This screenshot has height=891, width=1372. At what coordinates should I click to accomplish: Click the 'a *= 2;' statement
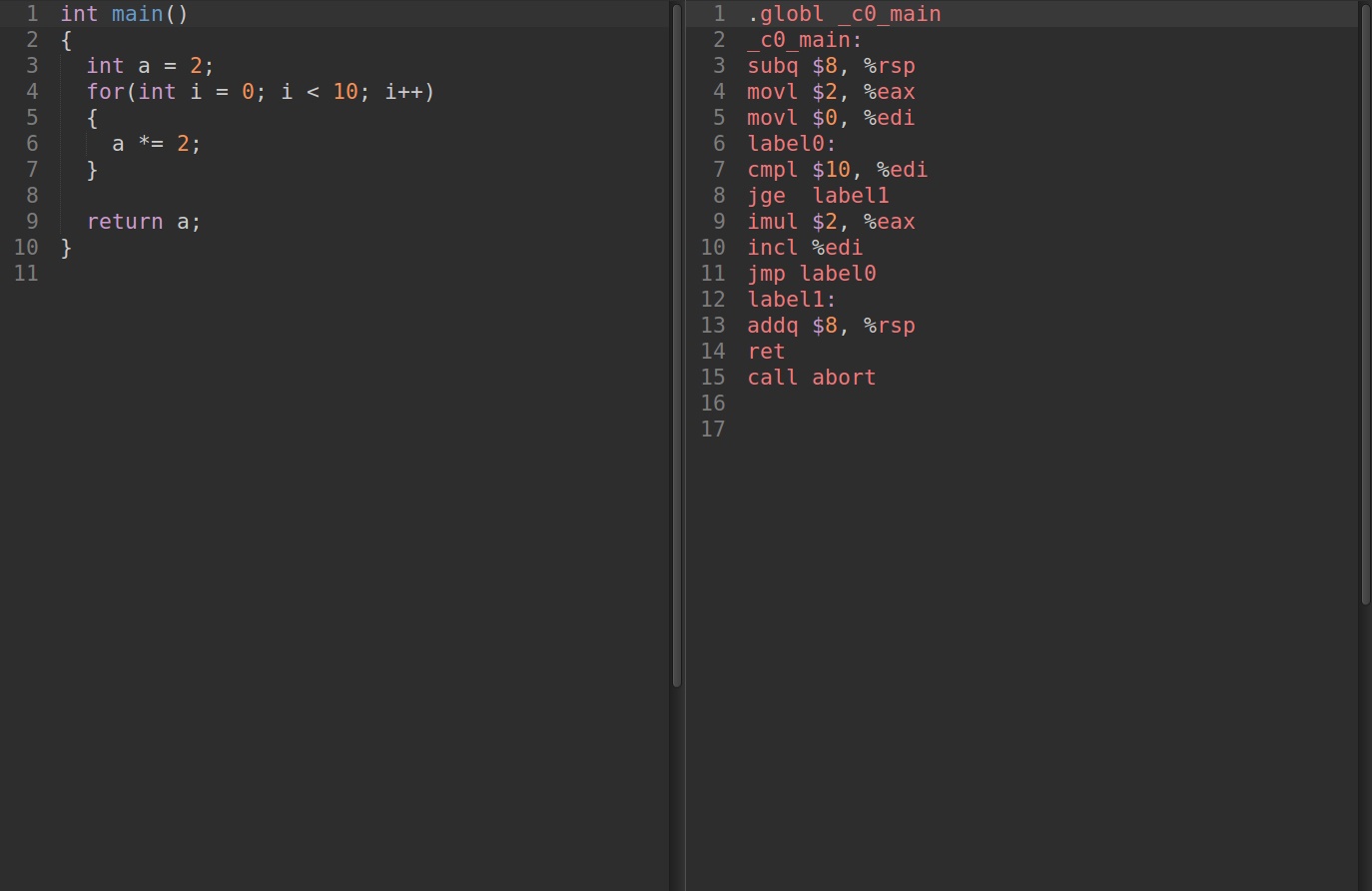point(156,144)
